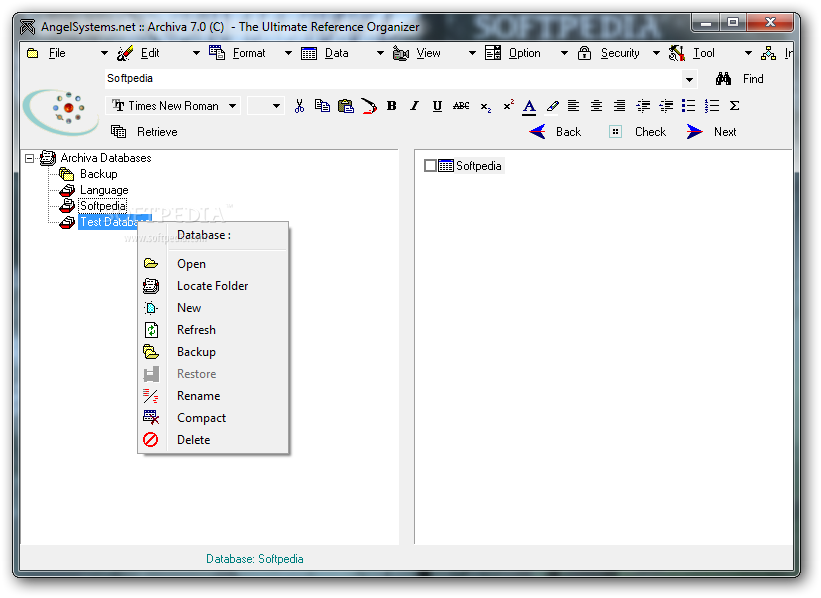Apply superscript formatting

pyautogui.click(x=508, y=105)
